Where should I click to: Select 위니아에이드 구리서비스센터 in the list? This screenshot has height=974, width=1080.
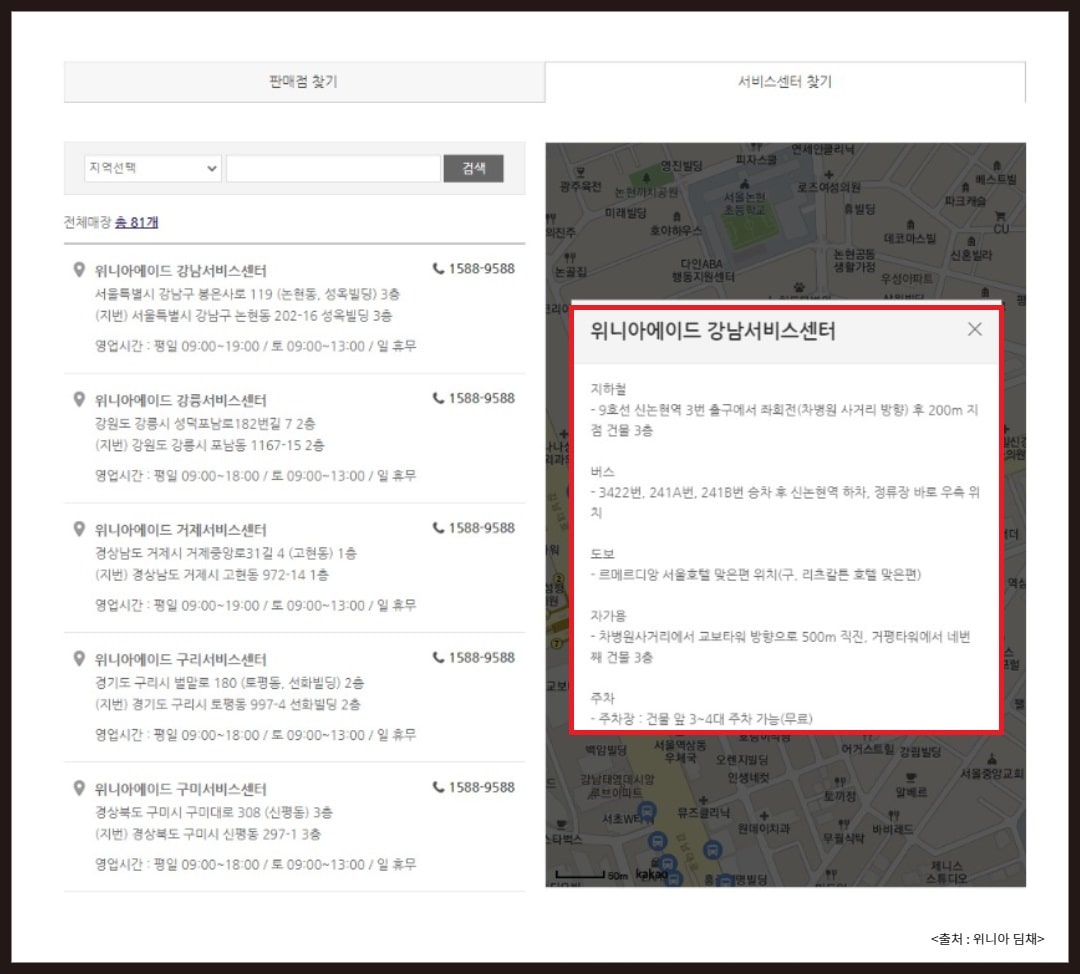tap(180, 659)
